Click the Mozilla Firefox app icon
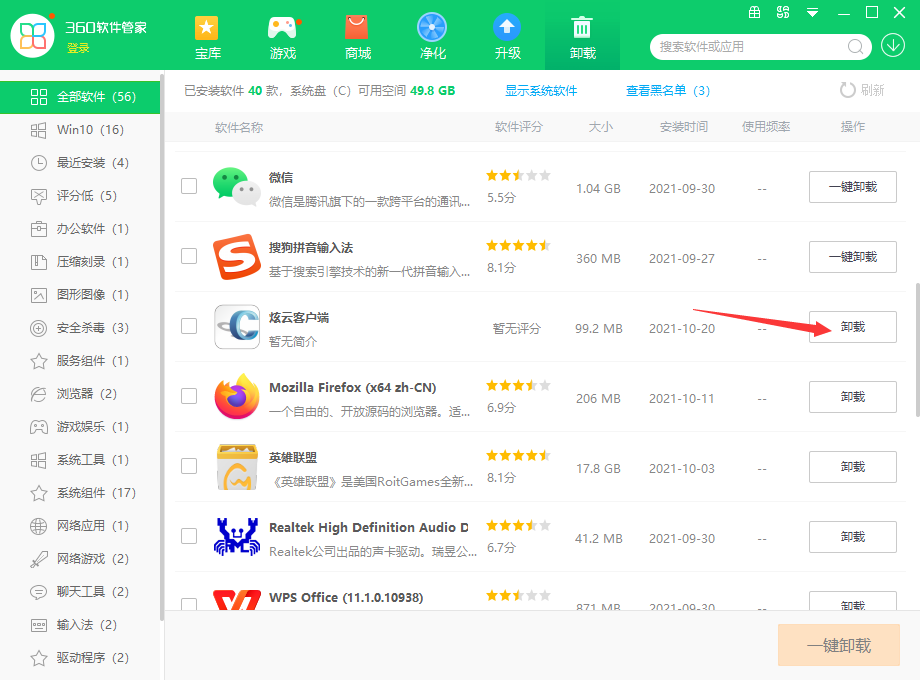 (x=237, y=397)
